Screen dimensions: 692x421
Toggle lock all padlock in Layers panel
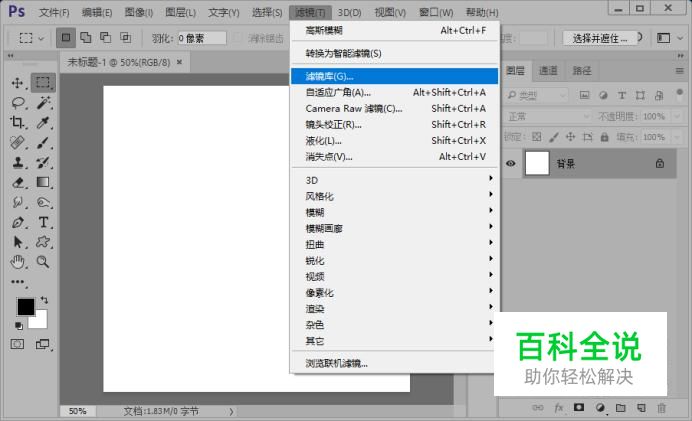coord(604,137)
